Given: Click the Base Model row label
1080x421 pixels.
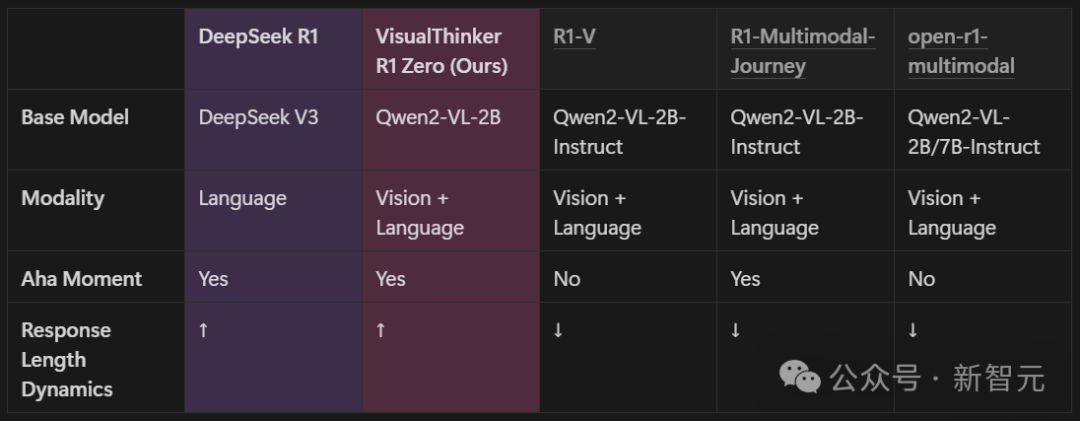Looking at the screenshot, I should pyautogui.click(x=75, y=117).
